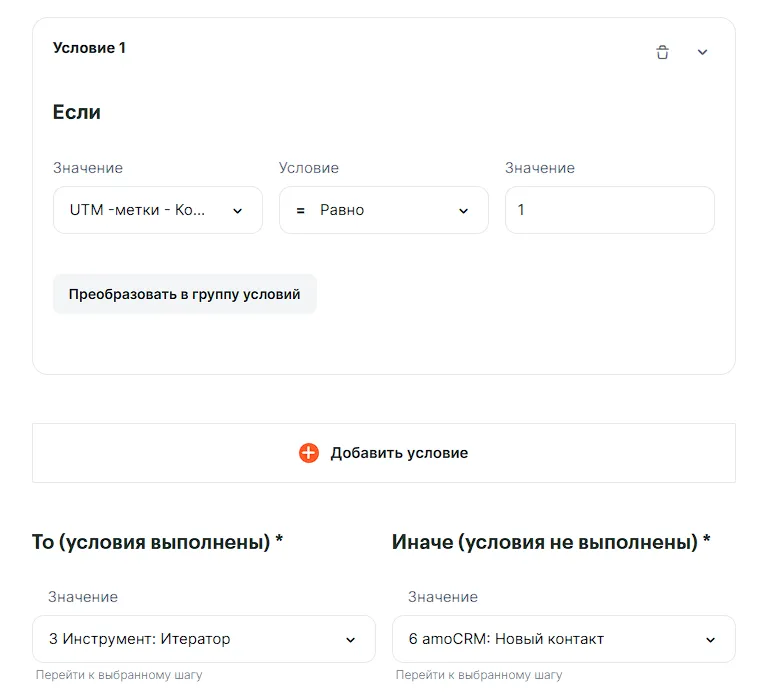Click Преобразовать в группу условий
This screenshot has height=693, width=773.
184,294
